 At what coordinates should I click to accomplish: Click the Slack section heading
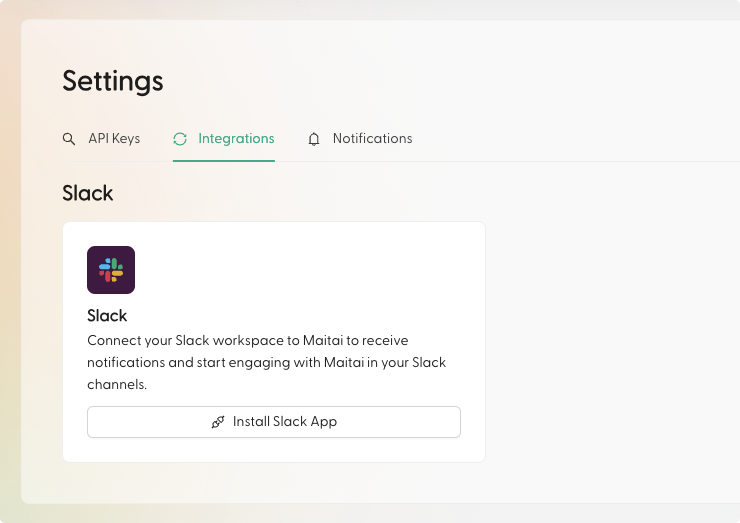click(88, 193)
